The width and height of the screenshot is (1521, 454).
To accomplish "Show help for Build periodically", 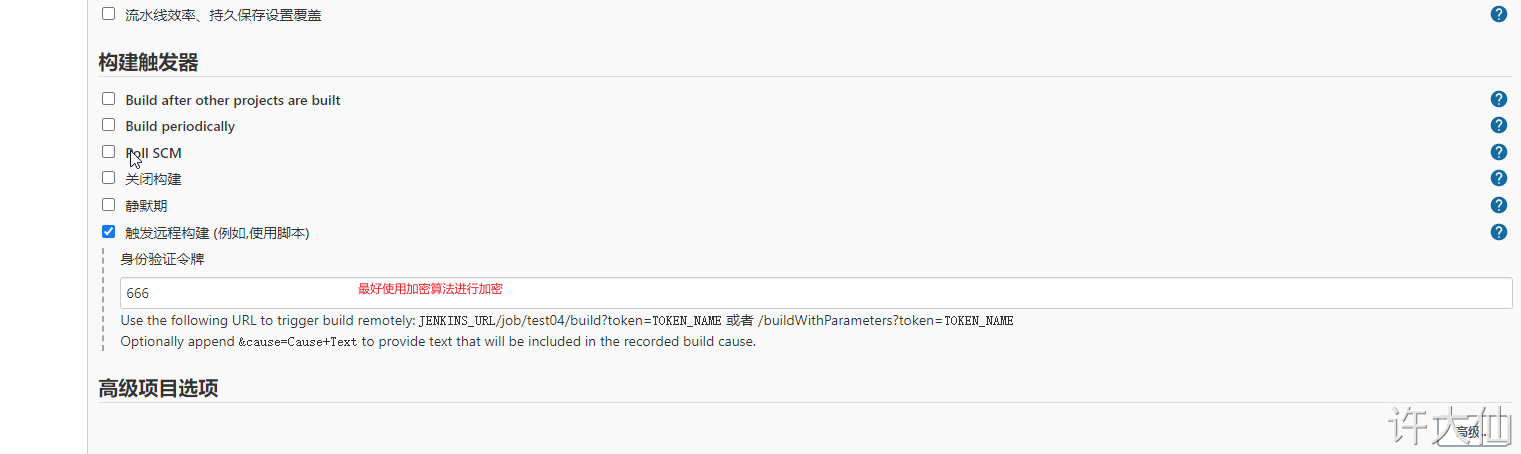I will pos(1498,125).
